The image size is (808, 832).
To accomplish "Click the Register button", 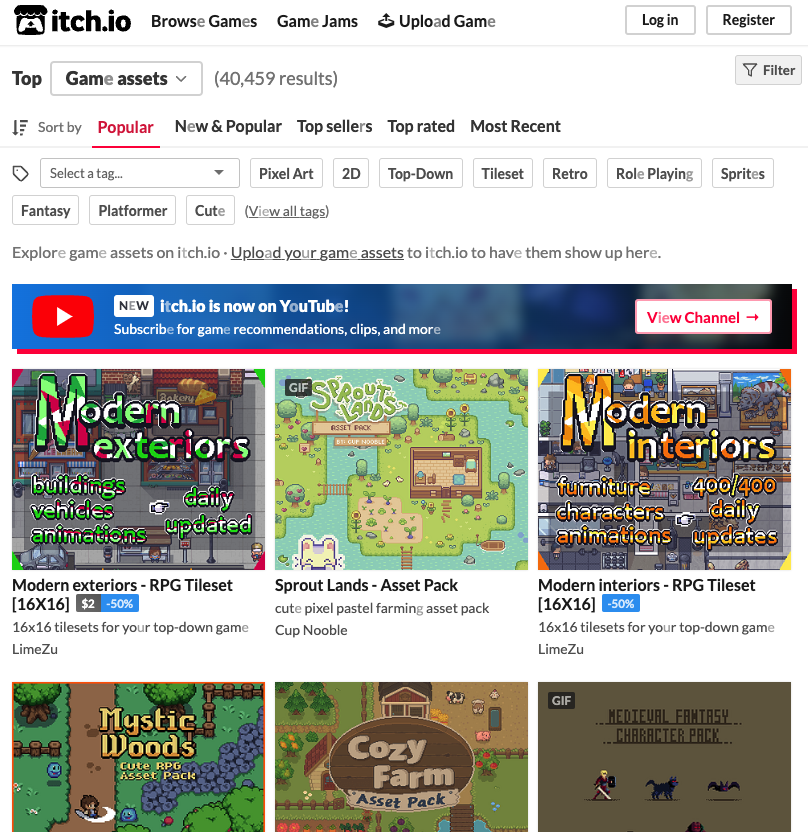I will click(749, 20).
